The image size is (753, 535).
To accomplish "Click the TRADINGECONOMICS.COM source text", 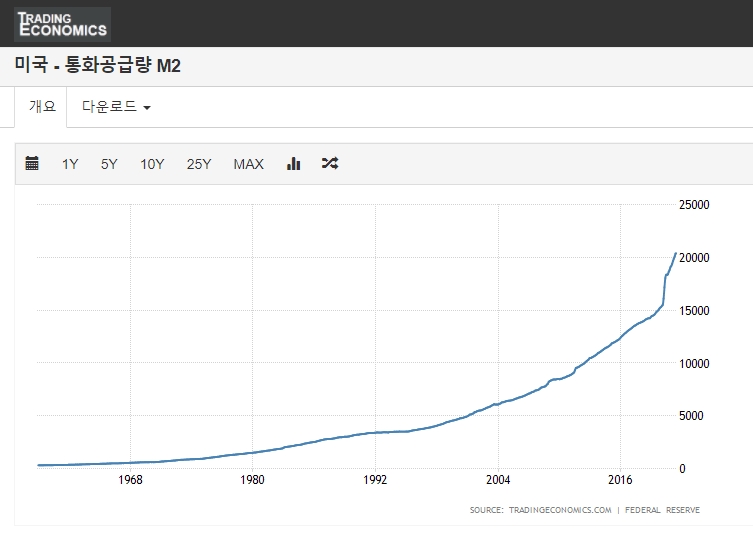I will coord(560,510).
